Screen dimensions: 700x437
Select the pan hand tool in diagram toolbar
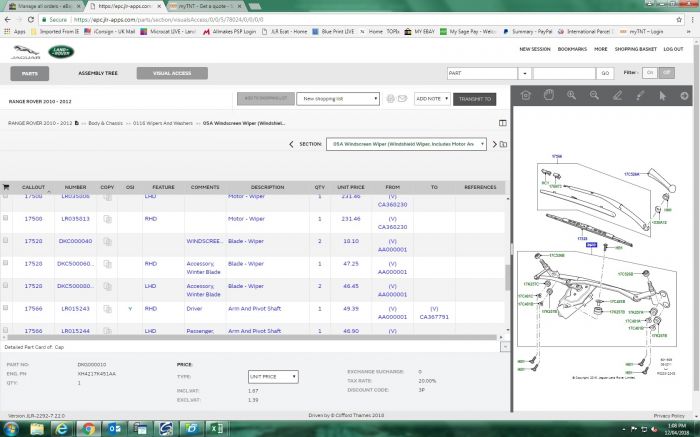[549, 95]
